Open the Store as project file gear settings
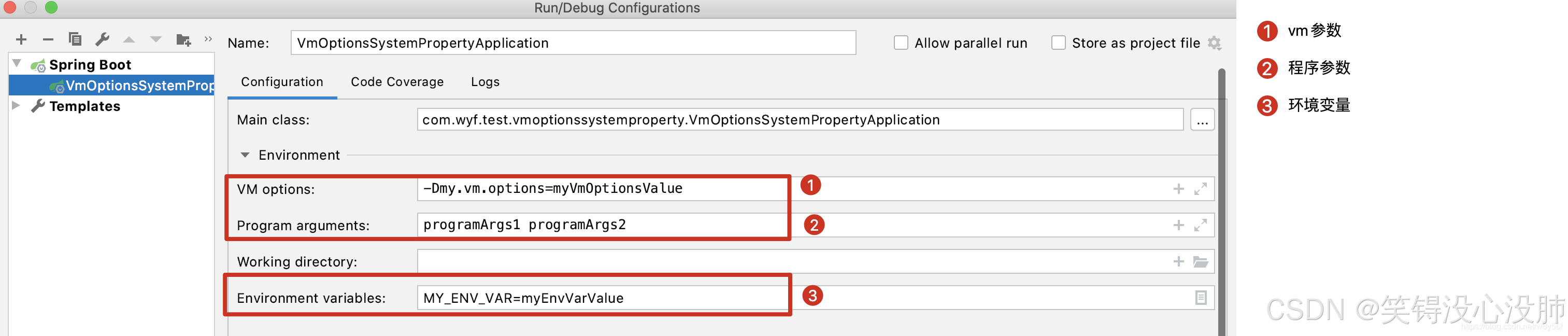The image size is (1568, 336). click(x=1215, y=43)
